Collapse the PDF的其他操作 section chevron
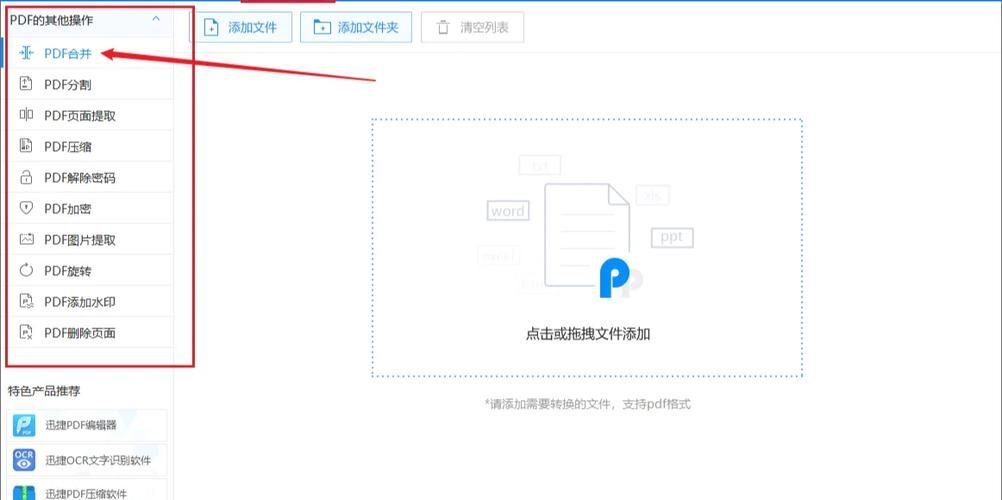This screenshot has width=1002, height=500. click(x=156, y=19)
